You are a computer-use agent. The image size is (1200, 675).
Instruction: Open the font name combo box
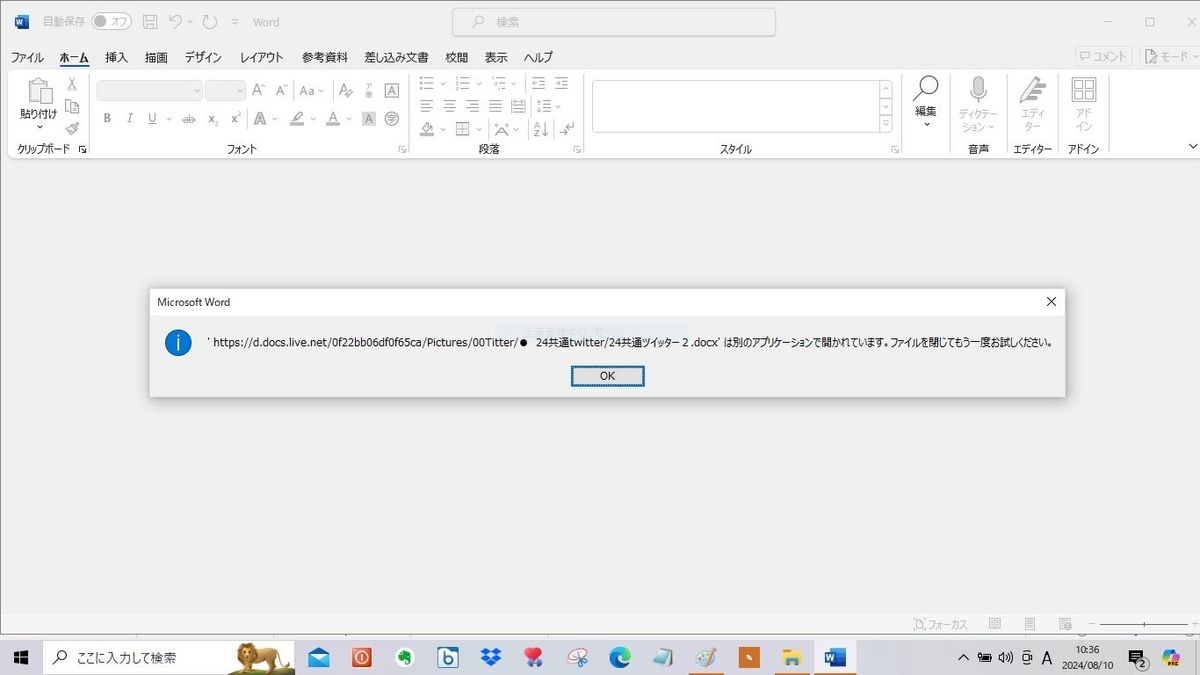[150, 90]
